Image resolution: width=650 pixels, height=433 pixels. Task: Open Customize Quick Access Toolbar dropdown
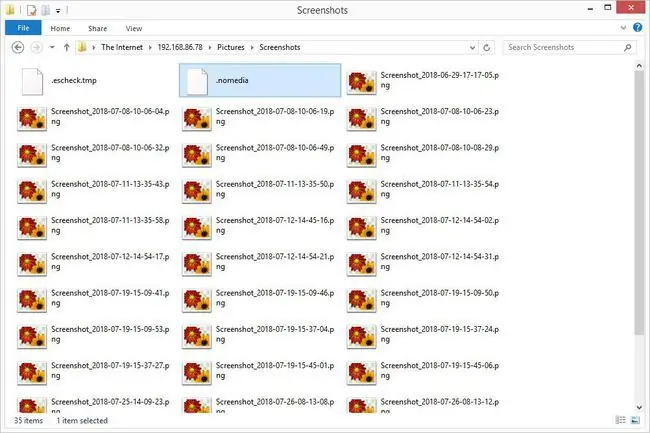[58, 10]
